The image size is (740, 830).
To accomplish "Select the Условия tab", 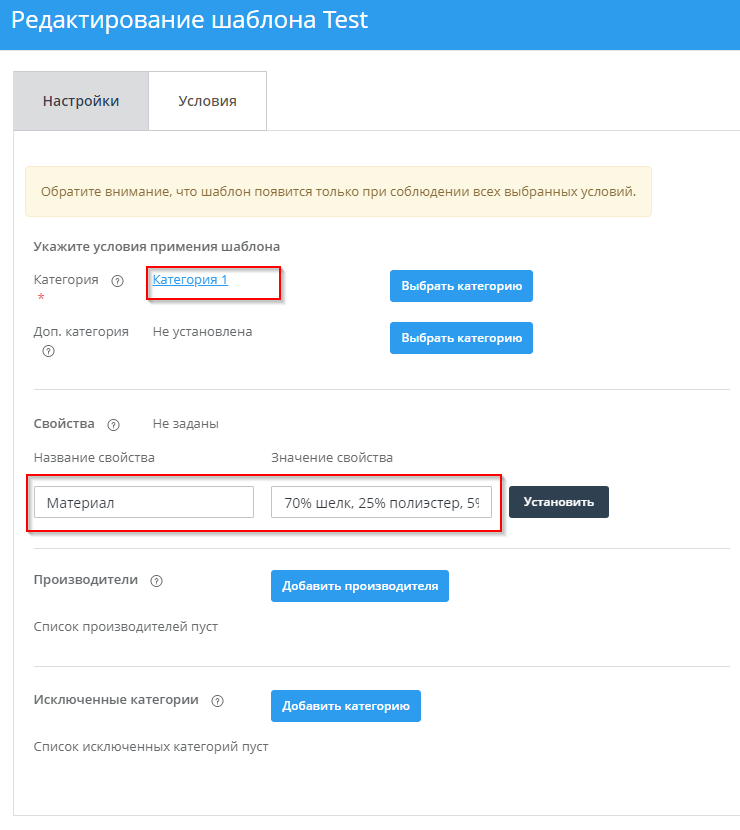I will pyautogui.click(x=207, y=101).
